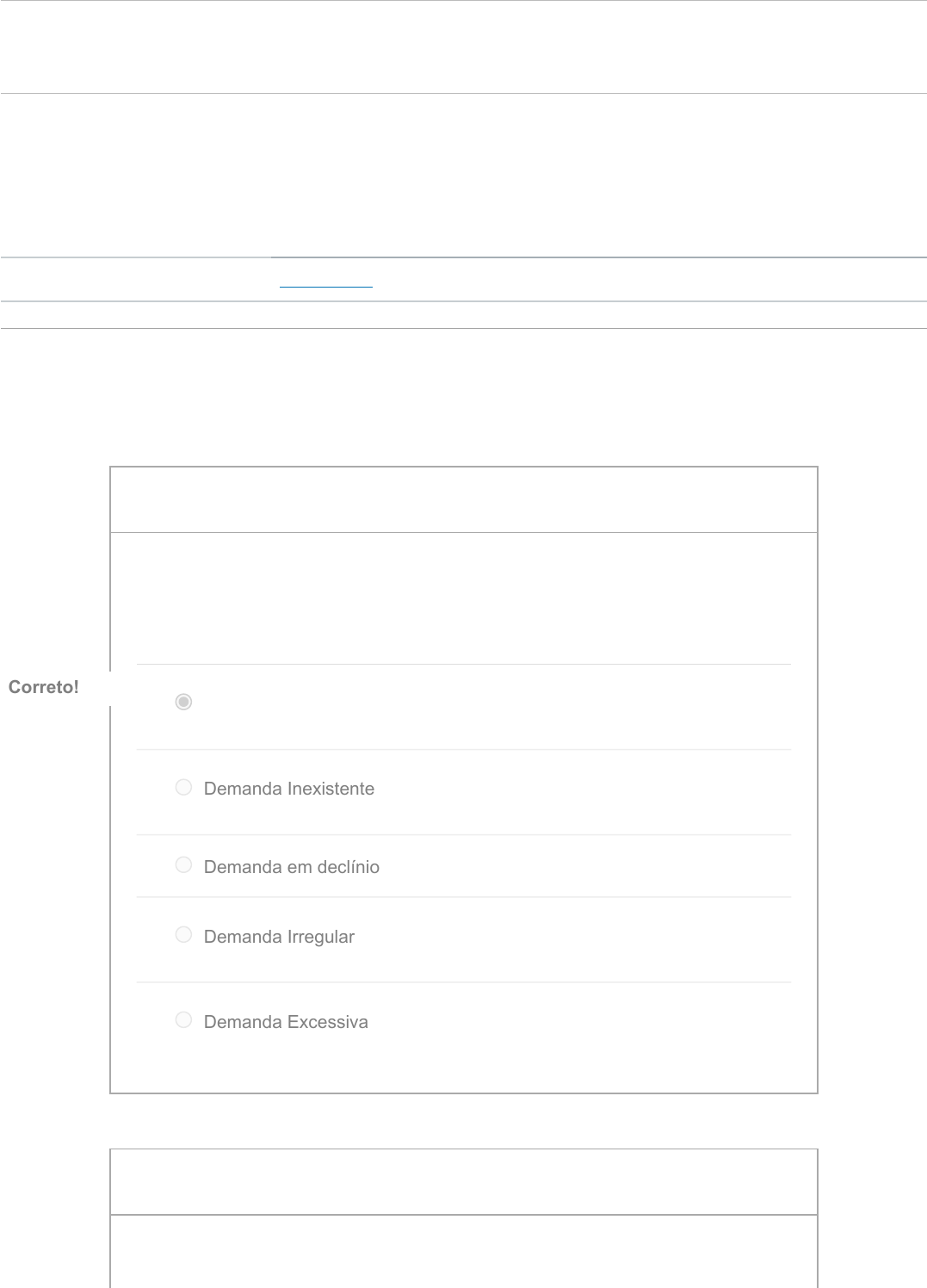Select the Demanda Inexistente radio button
This screenshot has height=1288, width=927.
(183, 788)
